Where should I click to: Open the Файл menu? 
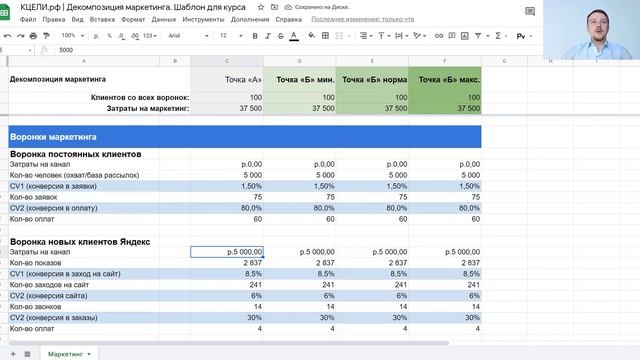coord(28,19)
